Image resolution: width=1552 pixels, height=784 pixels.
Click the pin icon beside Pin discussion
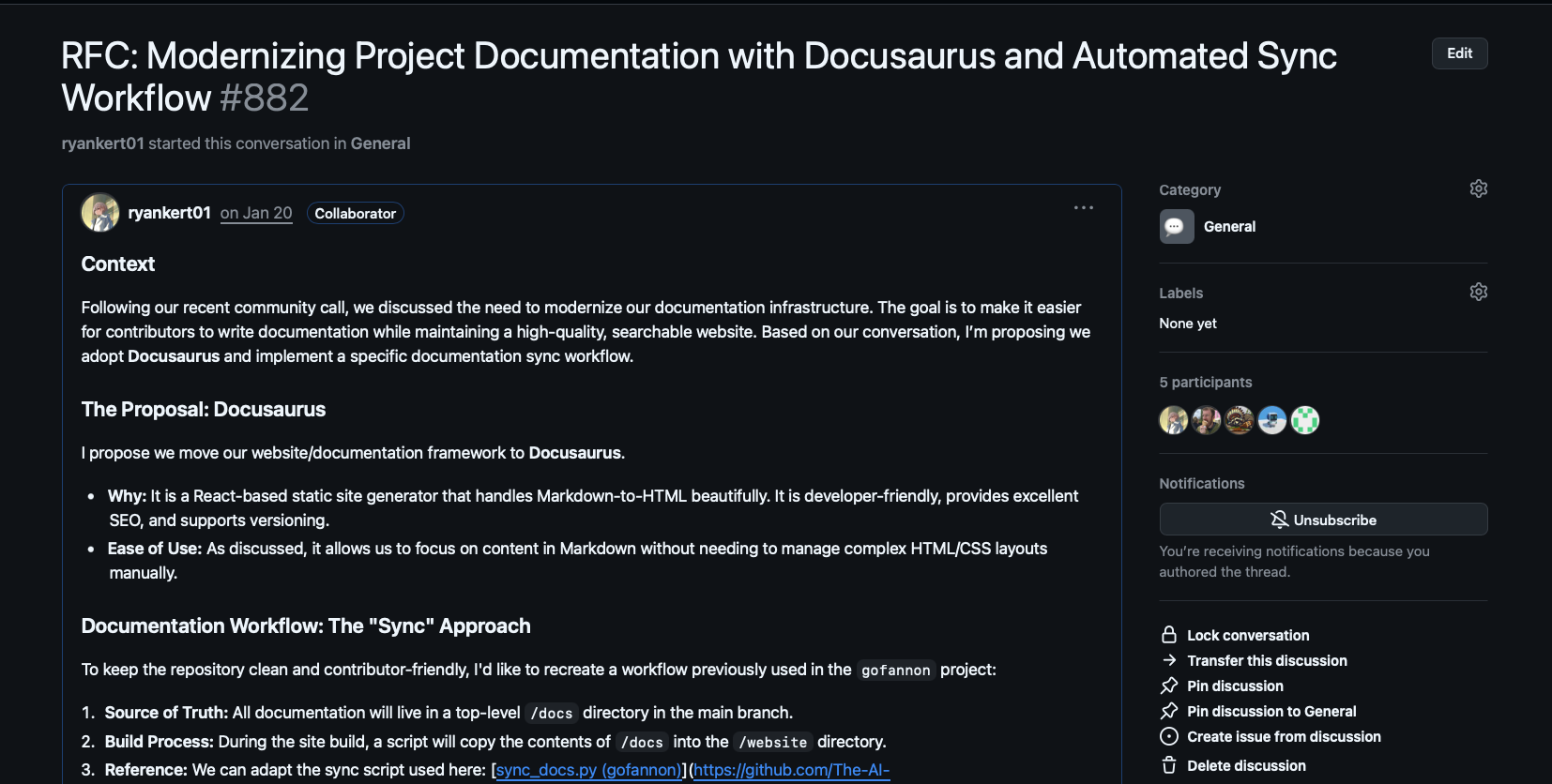click(x=1169, y=686)
